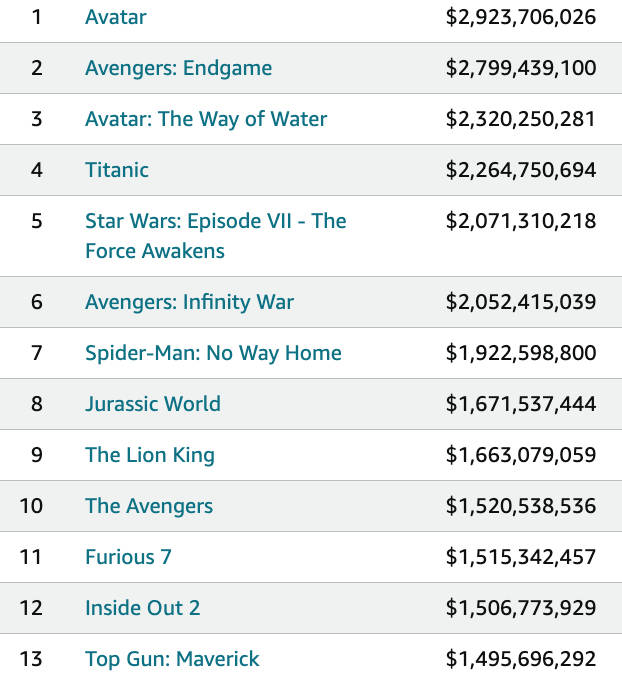Click the $1,506,773,929 gross amount
Image resolution: width=622 pixels, height=684 pixels.
520,608
